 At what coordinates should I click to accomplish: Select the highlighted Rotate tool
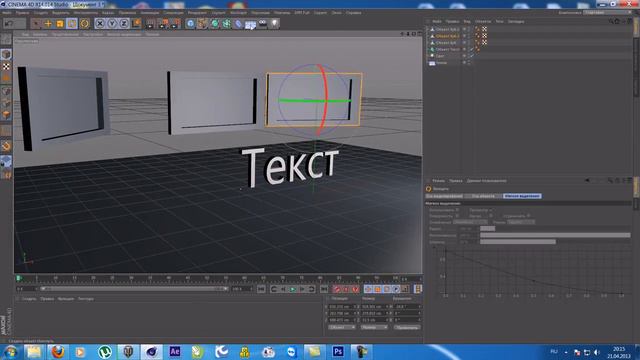click(x=72, y=24)
